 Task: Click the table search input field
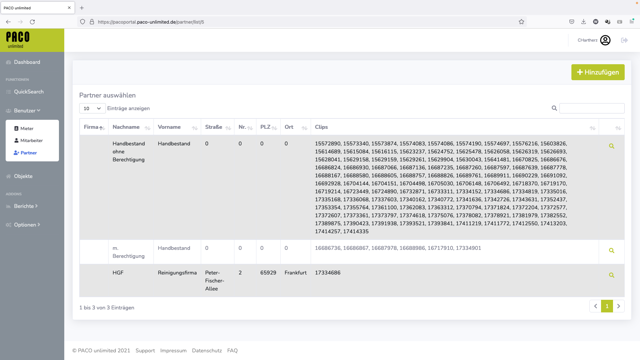click(x=592, y=108)
